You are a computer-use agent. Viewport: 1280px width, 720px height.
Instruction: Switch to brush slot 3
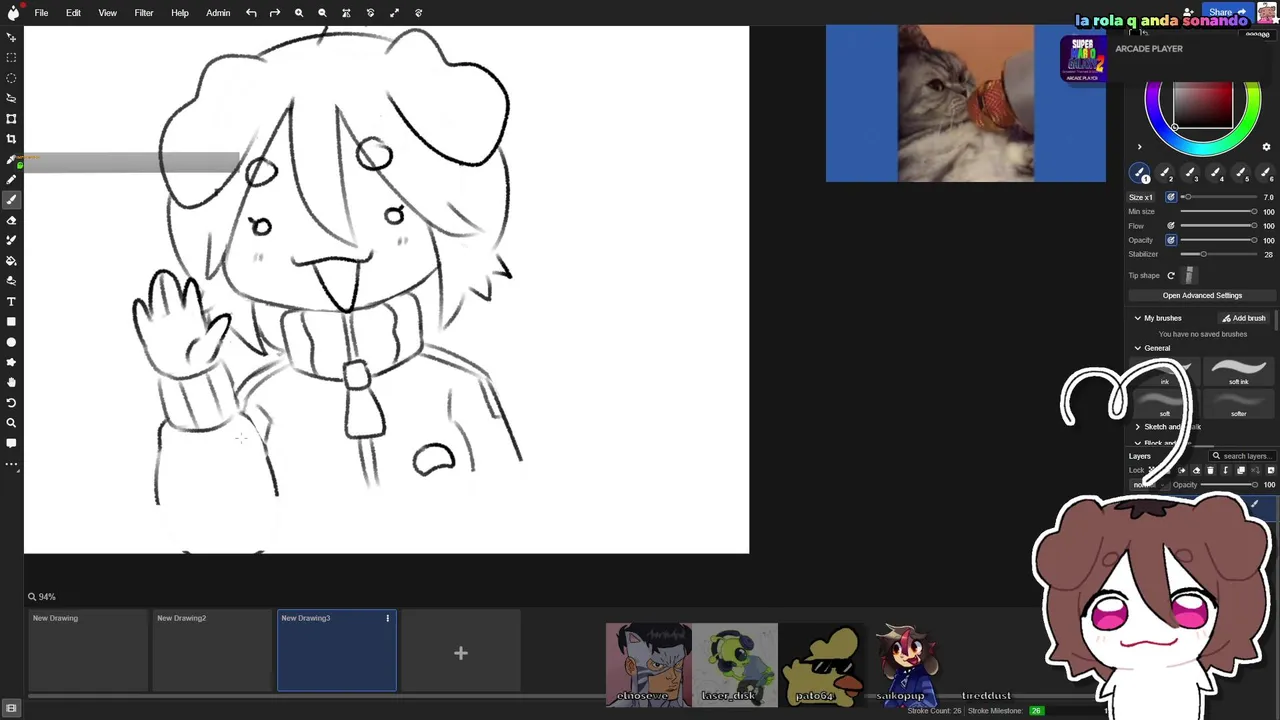click(x=1190, y=174)
